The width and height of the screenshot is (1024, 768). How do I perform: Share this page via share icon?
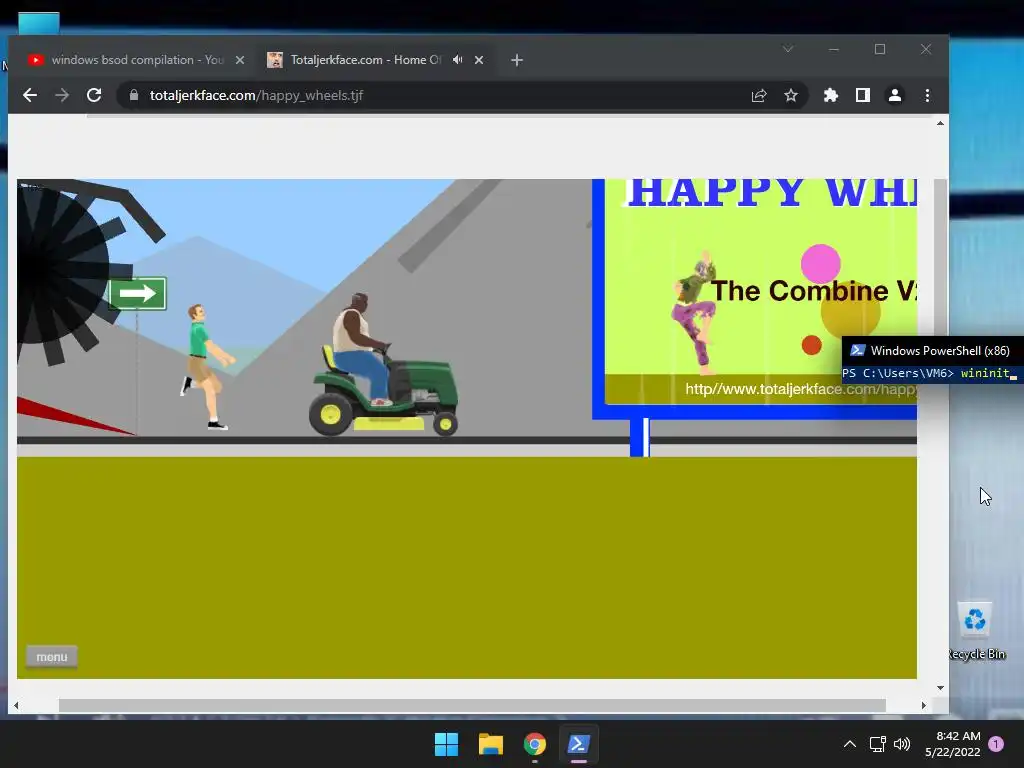[x=759, y=95]
